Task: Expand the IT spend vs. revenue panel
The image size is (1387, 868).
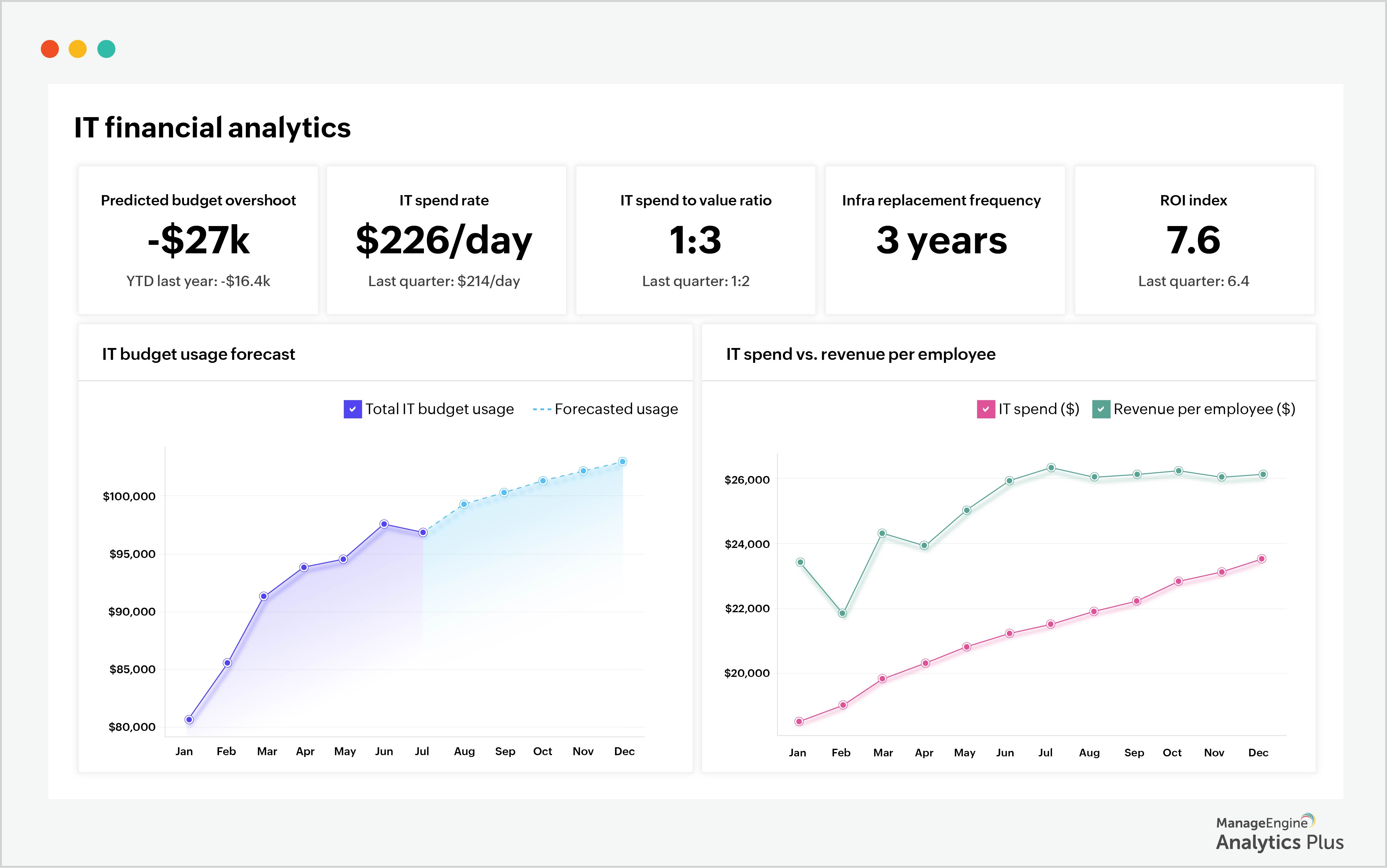Action: pos(861,354)
